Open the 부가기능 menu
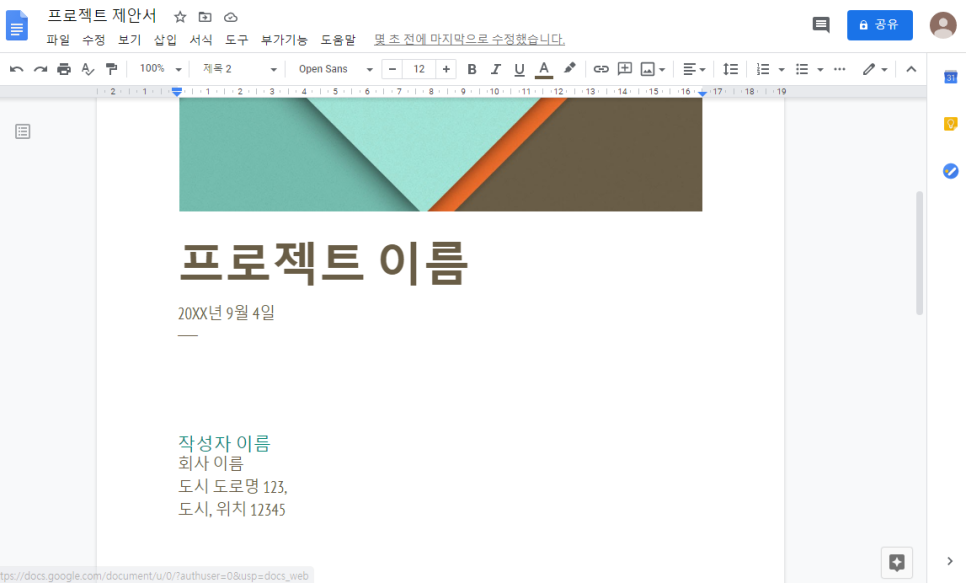 (x=284, y=40)
